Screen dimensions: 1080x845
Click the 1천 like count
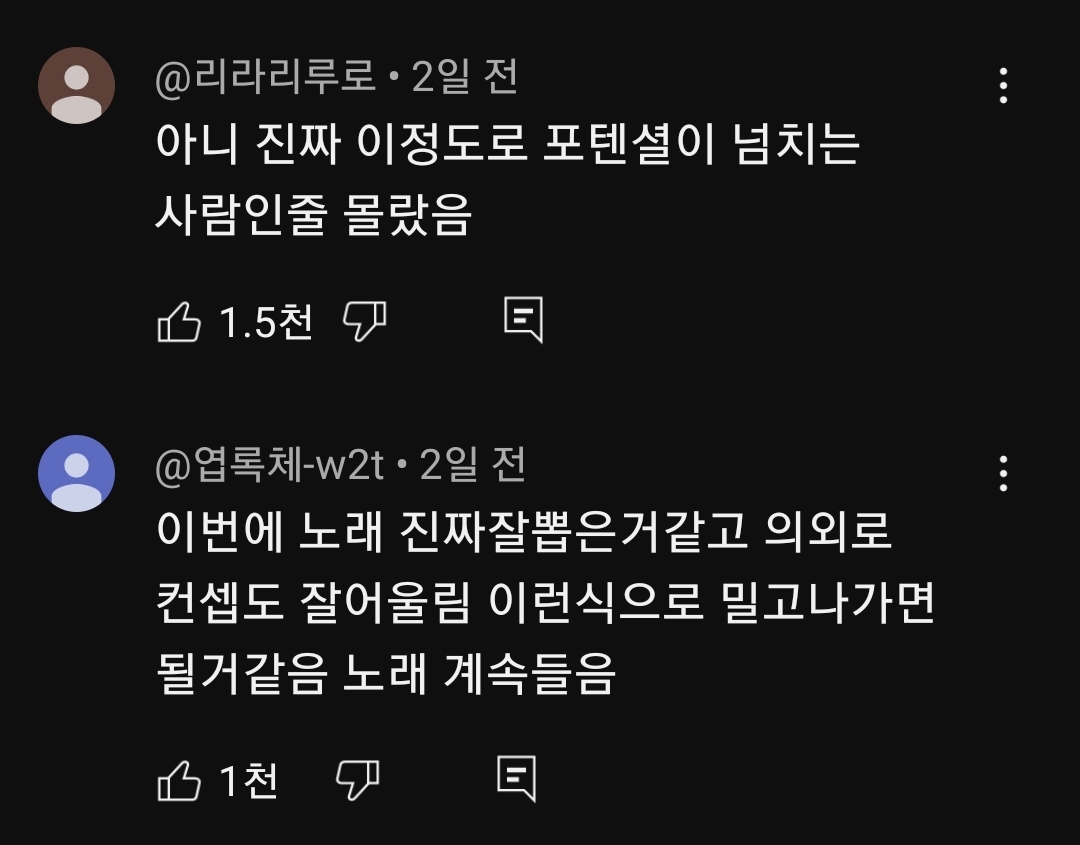click(x=248, y=781)
